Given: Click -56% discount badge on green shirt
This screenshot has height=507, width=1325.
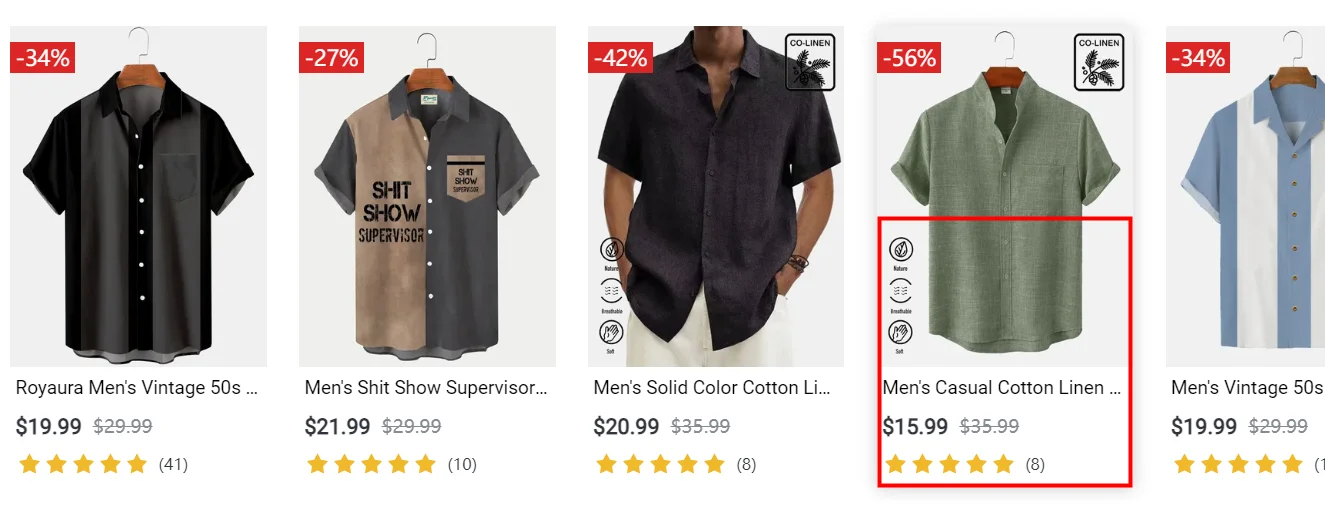Looking at the screenshot, I should point(909,58).
